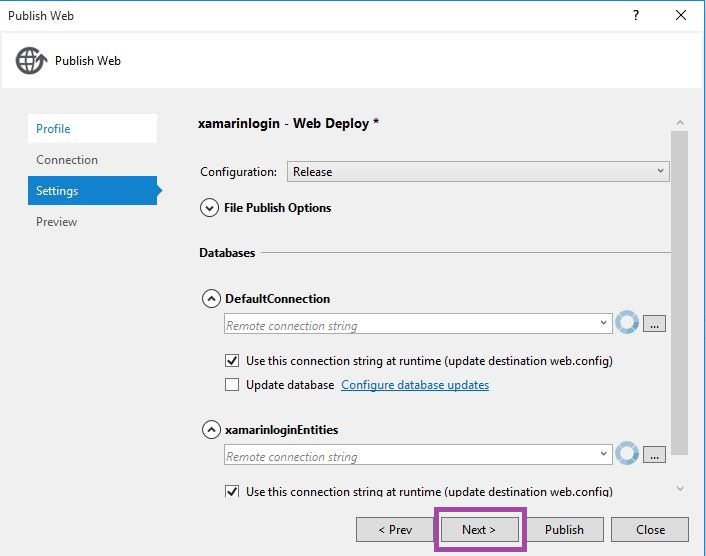Enable the Update database checkbox
Image resolution: width=706 pixels, height=556 pixels.
click(232, 385)
